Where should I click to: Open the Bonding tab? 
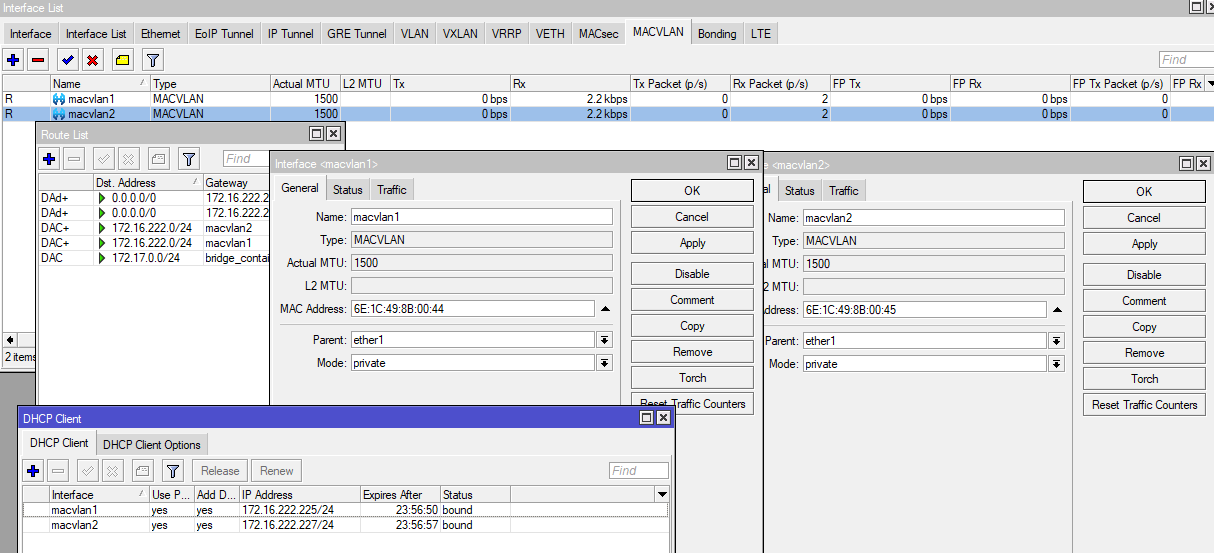(x=717, y=34)
